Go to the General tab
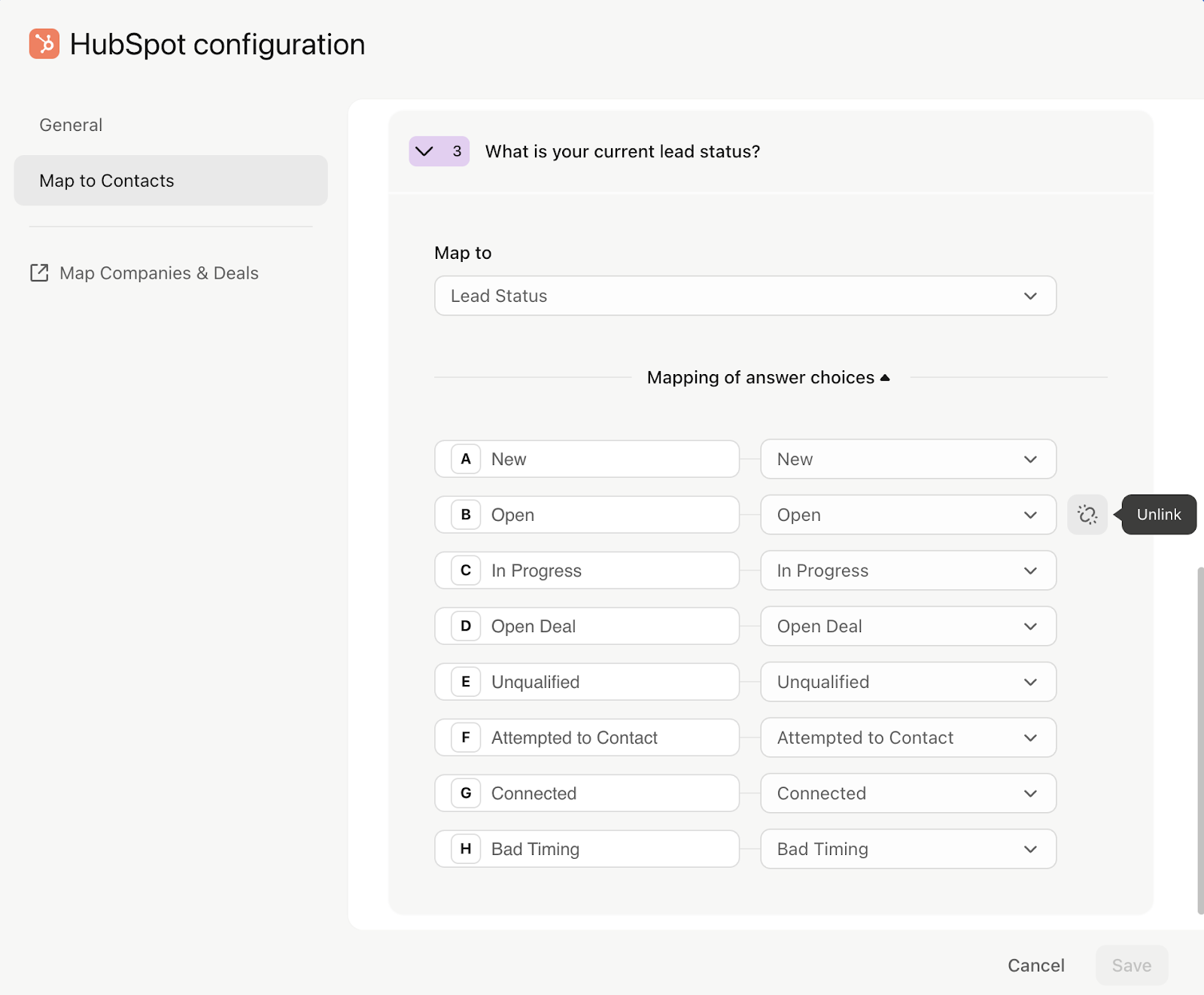Viewport: 1204px width, 995px height. [71, 125]
